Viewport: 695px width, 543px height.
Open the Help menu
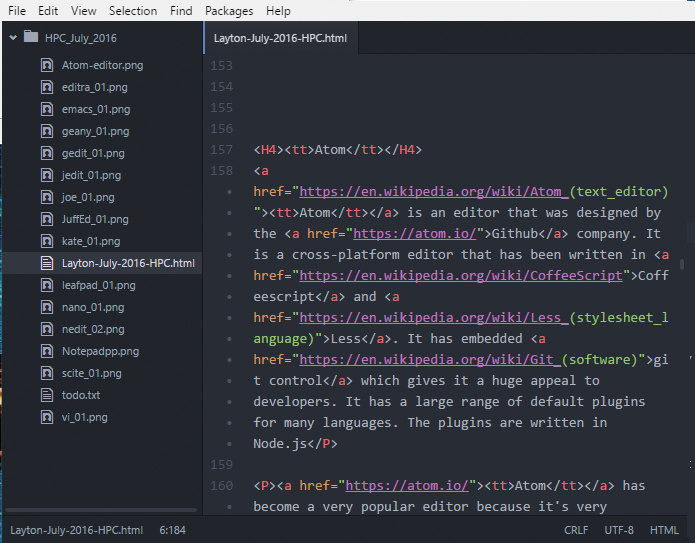278,11
